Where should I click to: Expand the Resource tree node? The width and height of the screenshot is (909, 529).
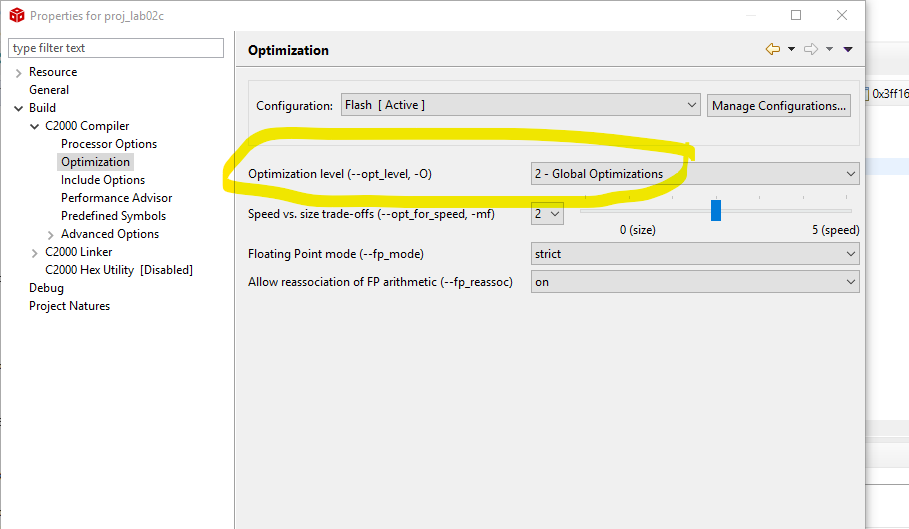[19, 72]
